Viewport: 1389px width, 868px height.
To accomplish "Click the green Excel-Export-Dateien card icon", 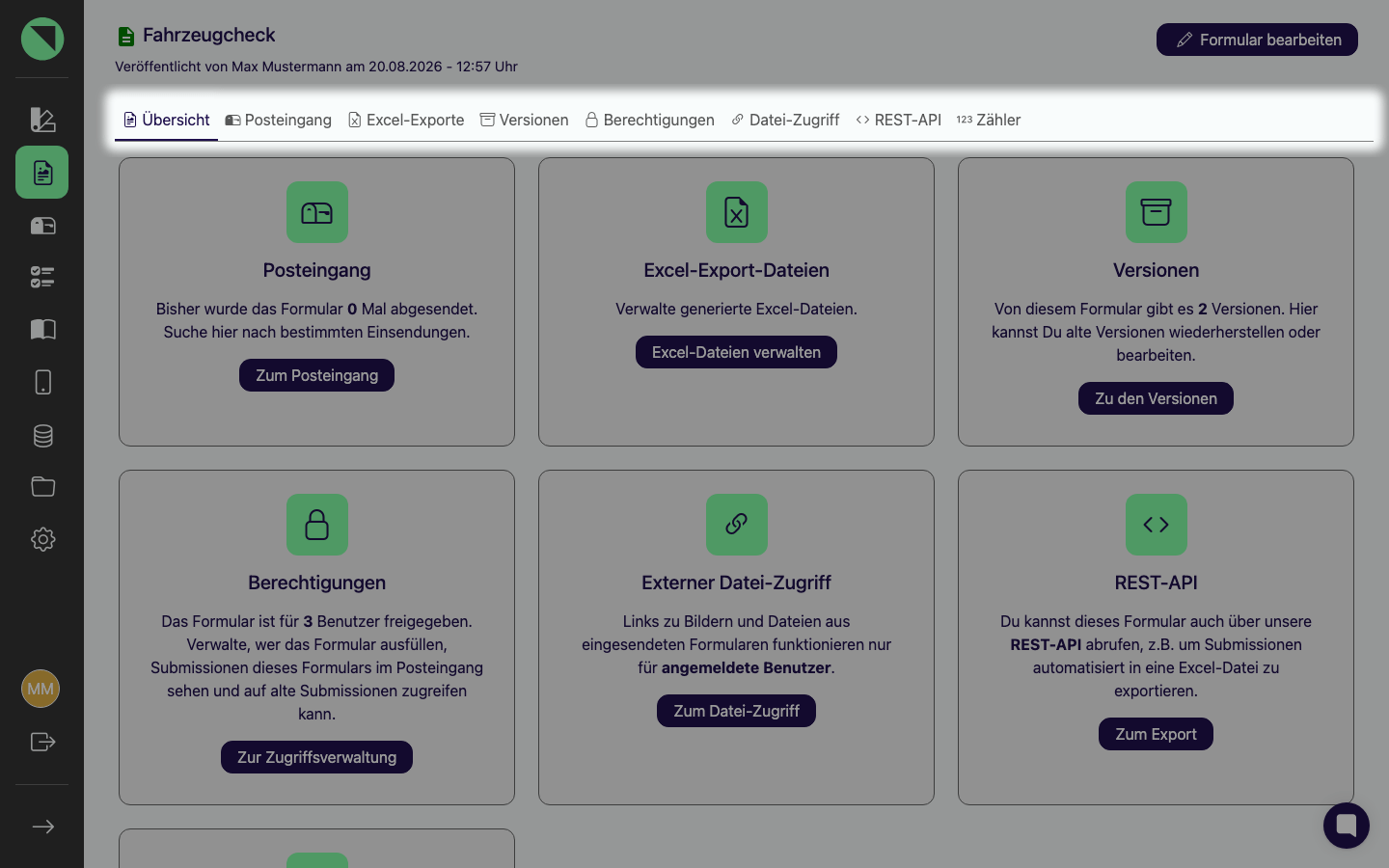I will point(737,212).
